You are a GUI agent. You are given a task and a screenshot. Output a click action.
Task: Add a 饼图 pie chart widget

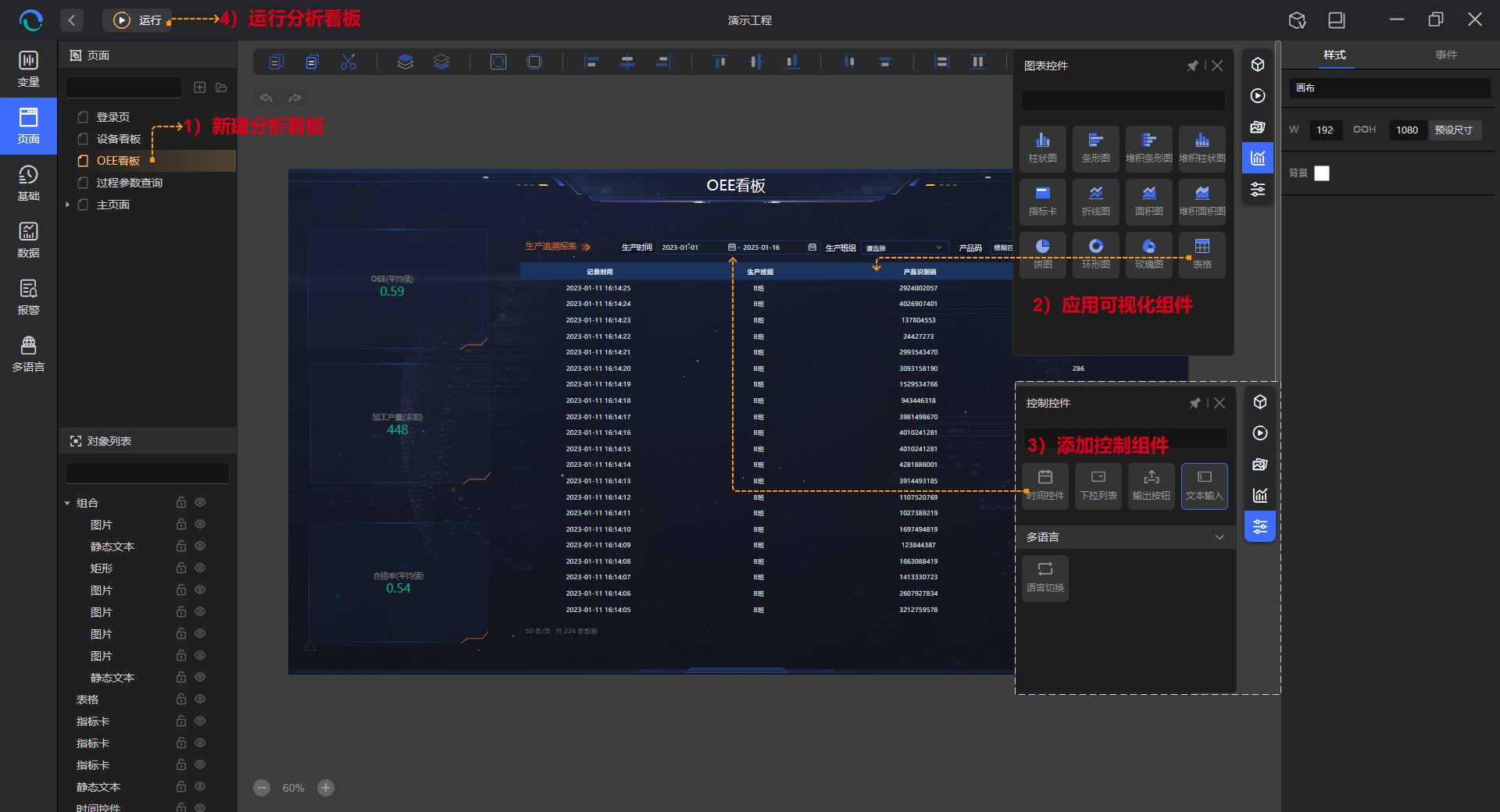point(1043,254)
